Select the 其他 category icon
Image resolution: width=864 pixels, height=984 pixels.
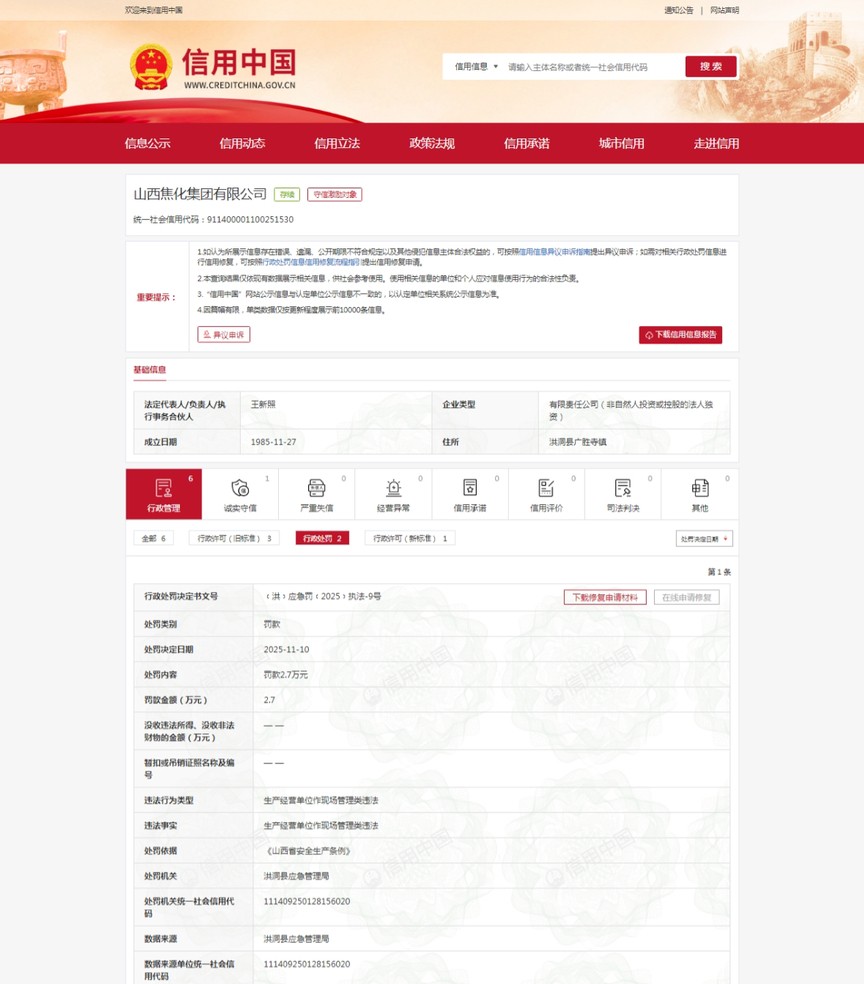point(700,489)
